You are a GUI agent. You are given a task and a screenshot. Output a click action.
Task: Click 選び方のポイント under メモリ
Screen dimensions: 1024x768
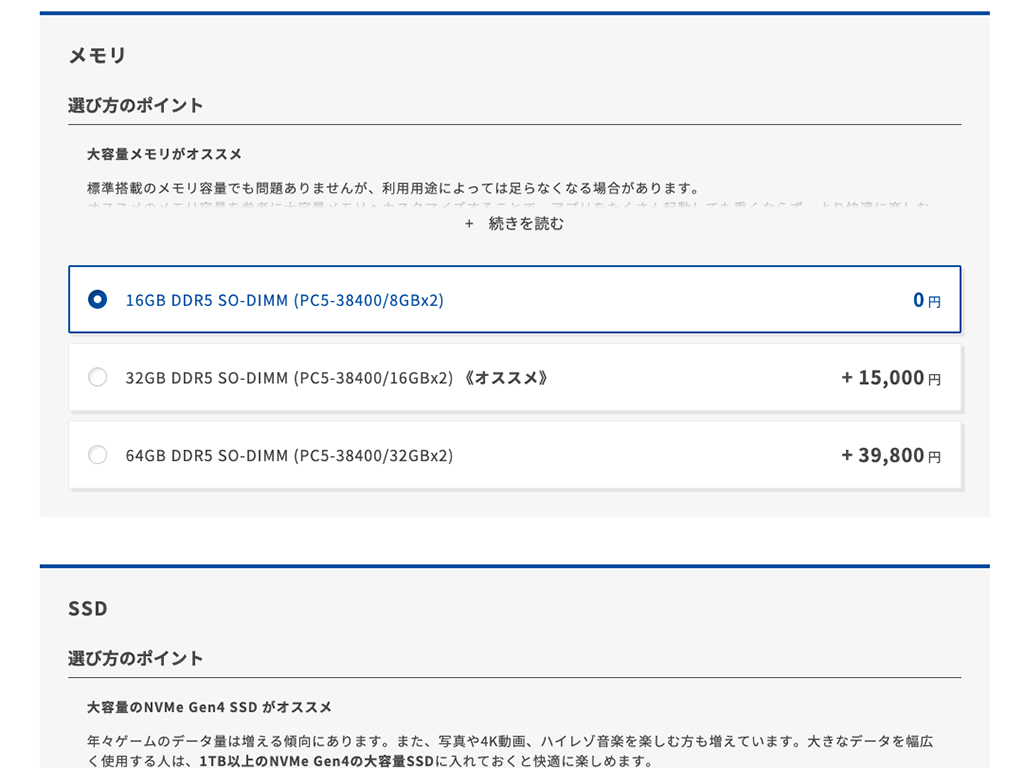point(135,105)
